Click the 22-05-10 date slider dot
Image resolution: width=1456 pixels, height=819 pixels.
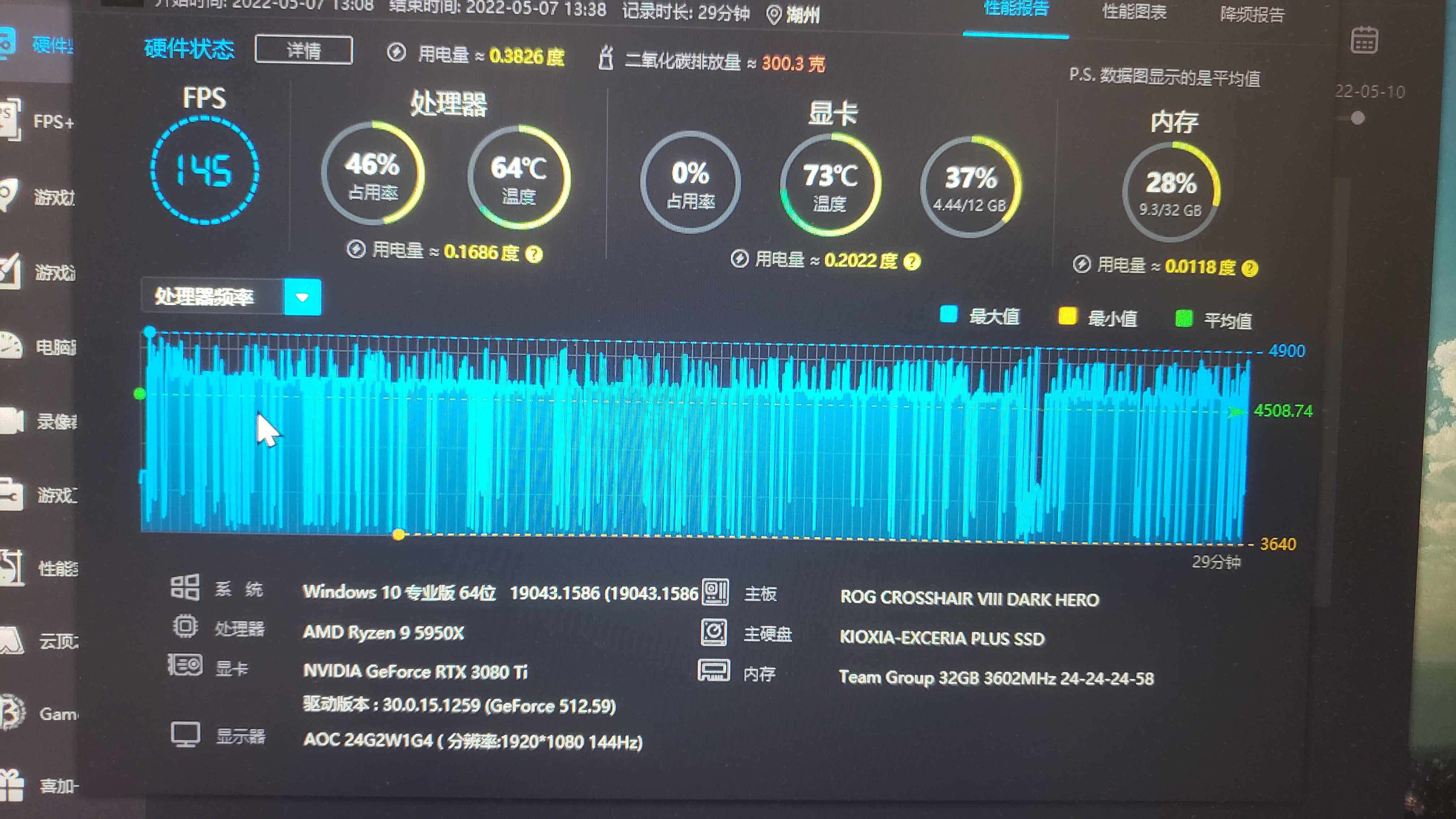tap(1358, 118)
